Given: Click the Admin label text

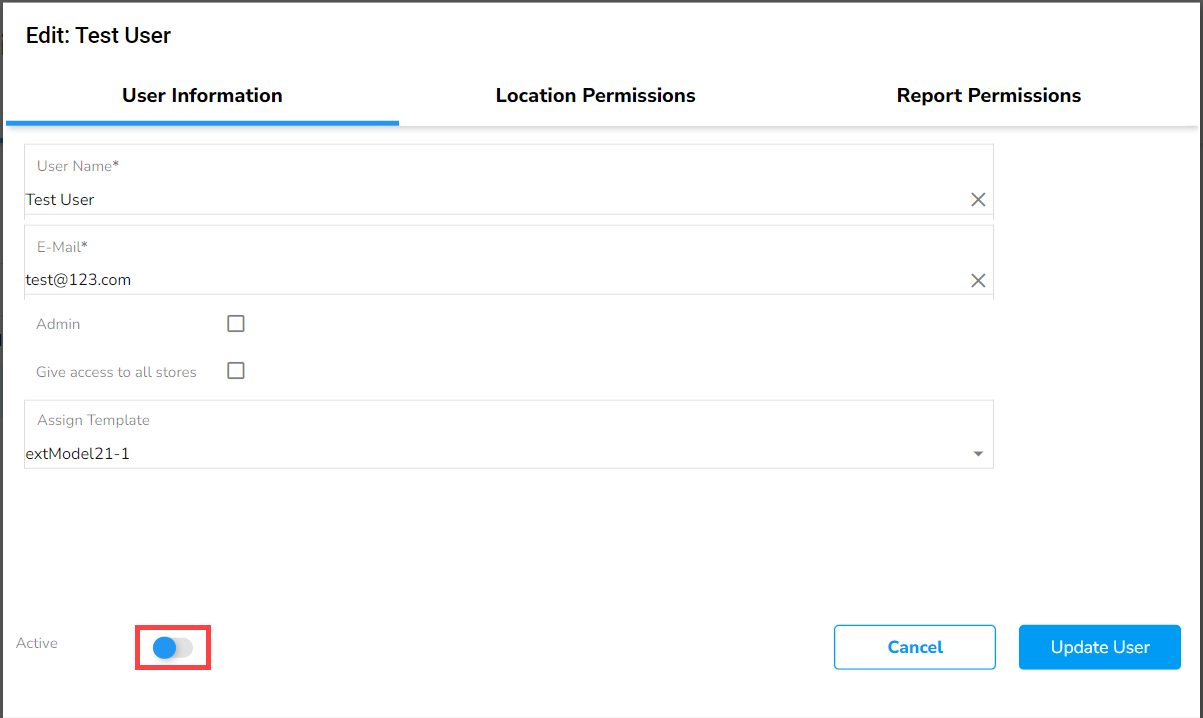Looking at the screenshot, I should pos(58,324).
